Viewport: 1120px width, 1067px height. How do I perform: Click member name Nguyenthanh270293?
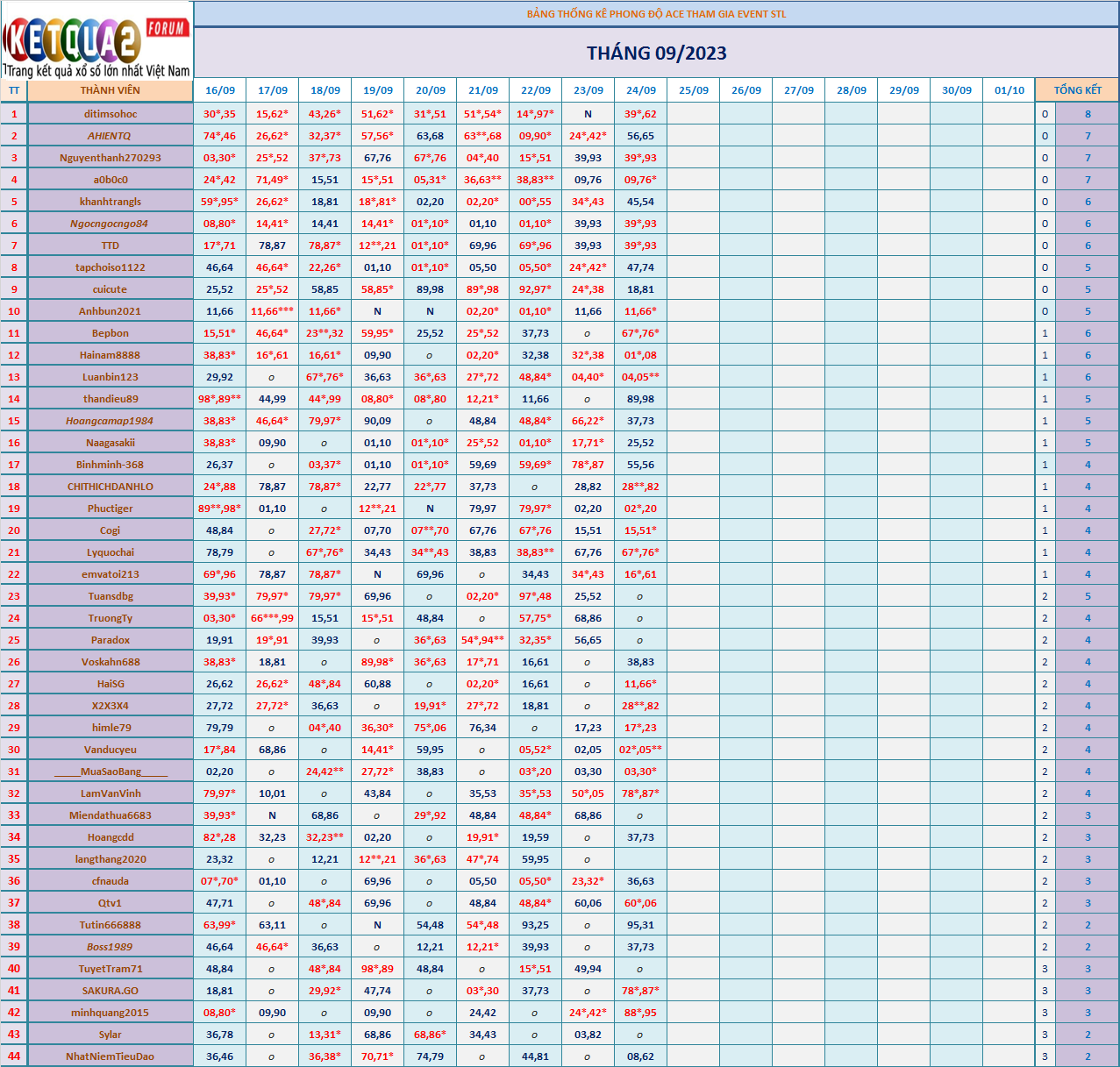tap(111, 158)
